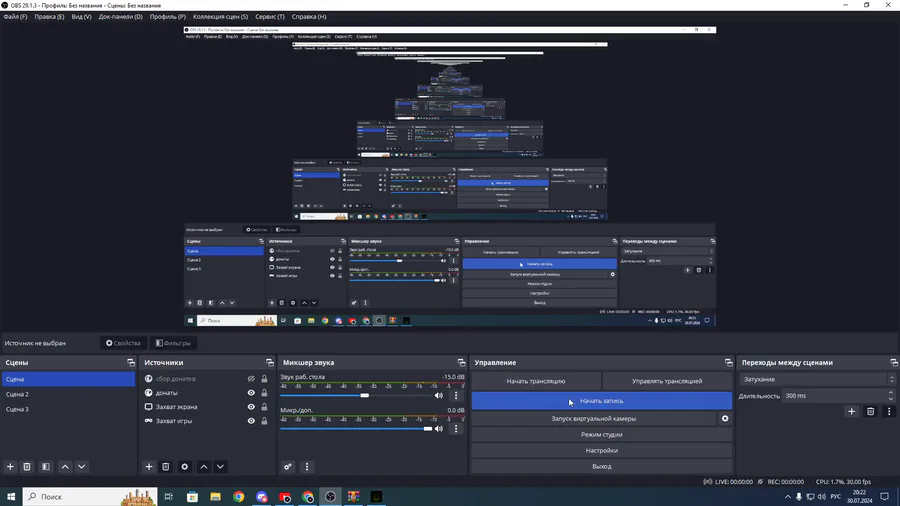This screenshot has width=900, height=506.
Task: Toggle lock on сбор донатов source
Action: coord(264,379)
